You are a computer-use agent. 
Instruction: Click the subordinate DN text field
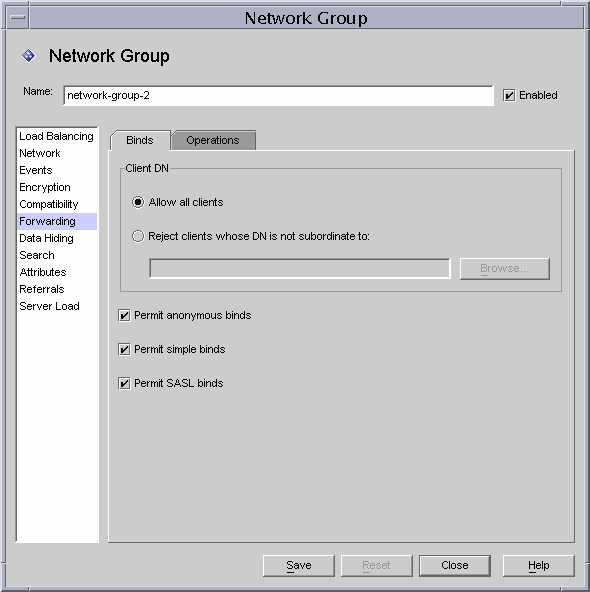(300, 269)
